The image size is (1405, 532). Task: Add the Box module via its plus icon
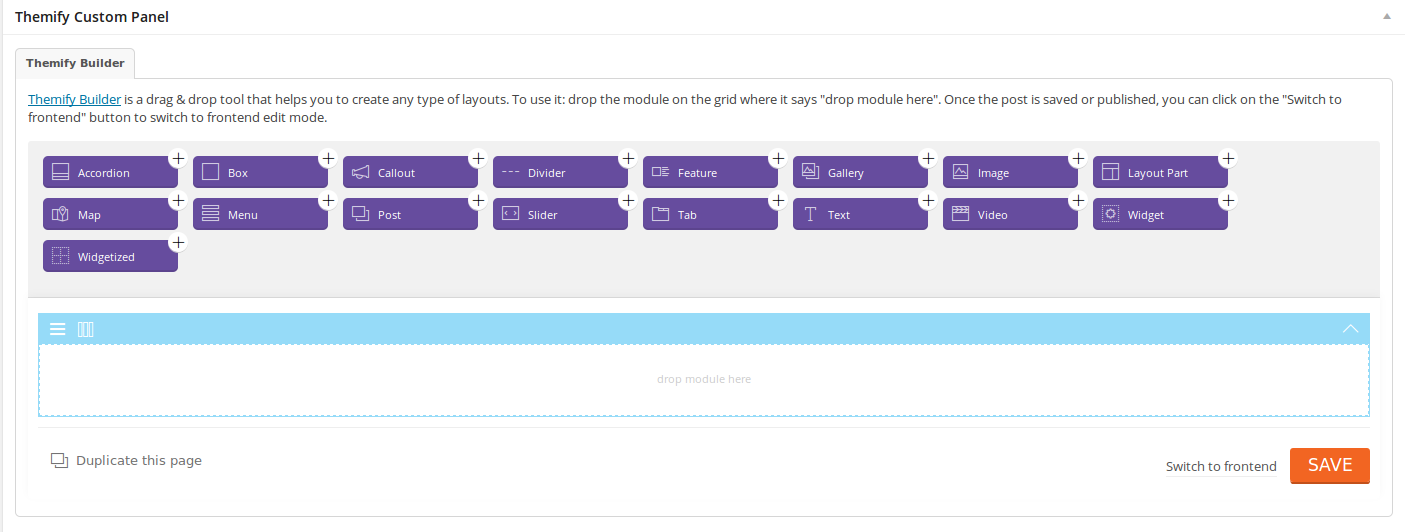(x=327, y=158)
